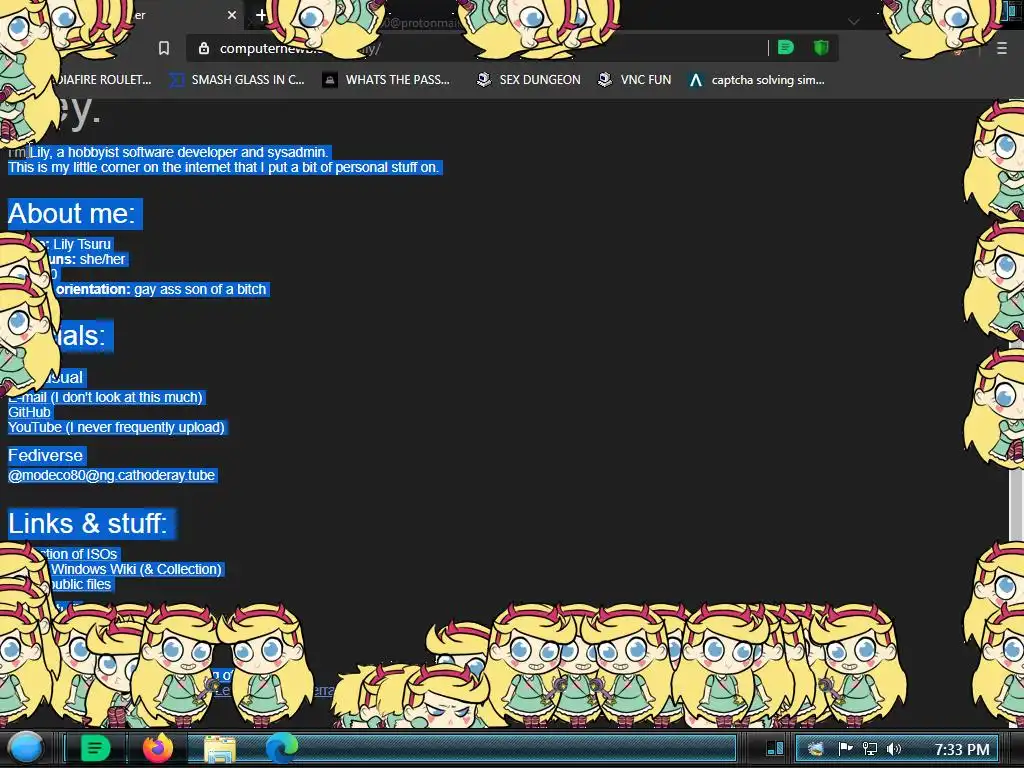The image size is (1024, 768).
Task: Open the collection of ISOs link
Action: point(80,554)
